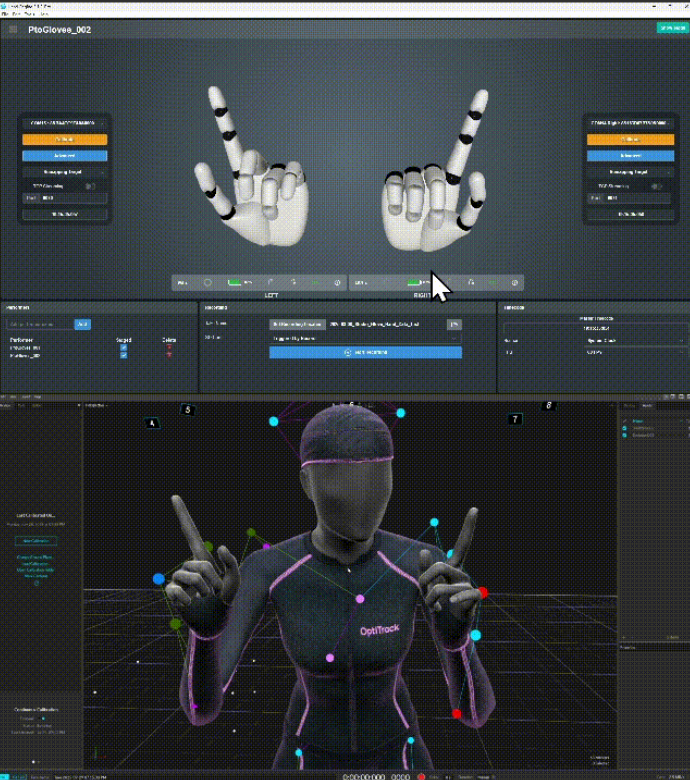Click the green signal indicator in RIGHT hand bar
This screenshot has height=780, width=690.
pos(493,283)
